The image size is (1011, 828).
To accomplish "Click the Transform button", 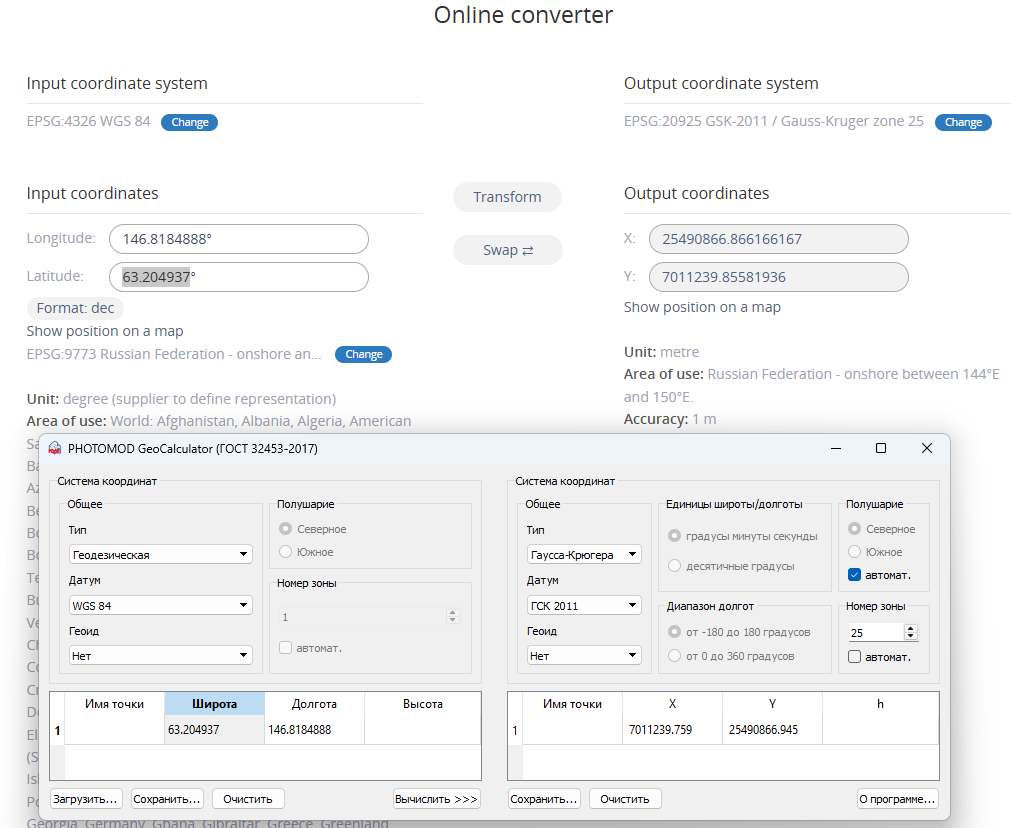I will coord(507,197).
